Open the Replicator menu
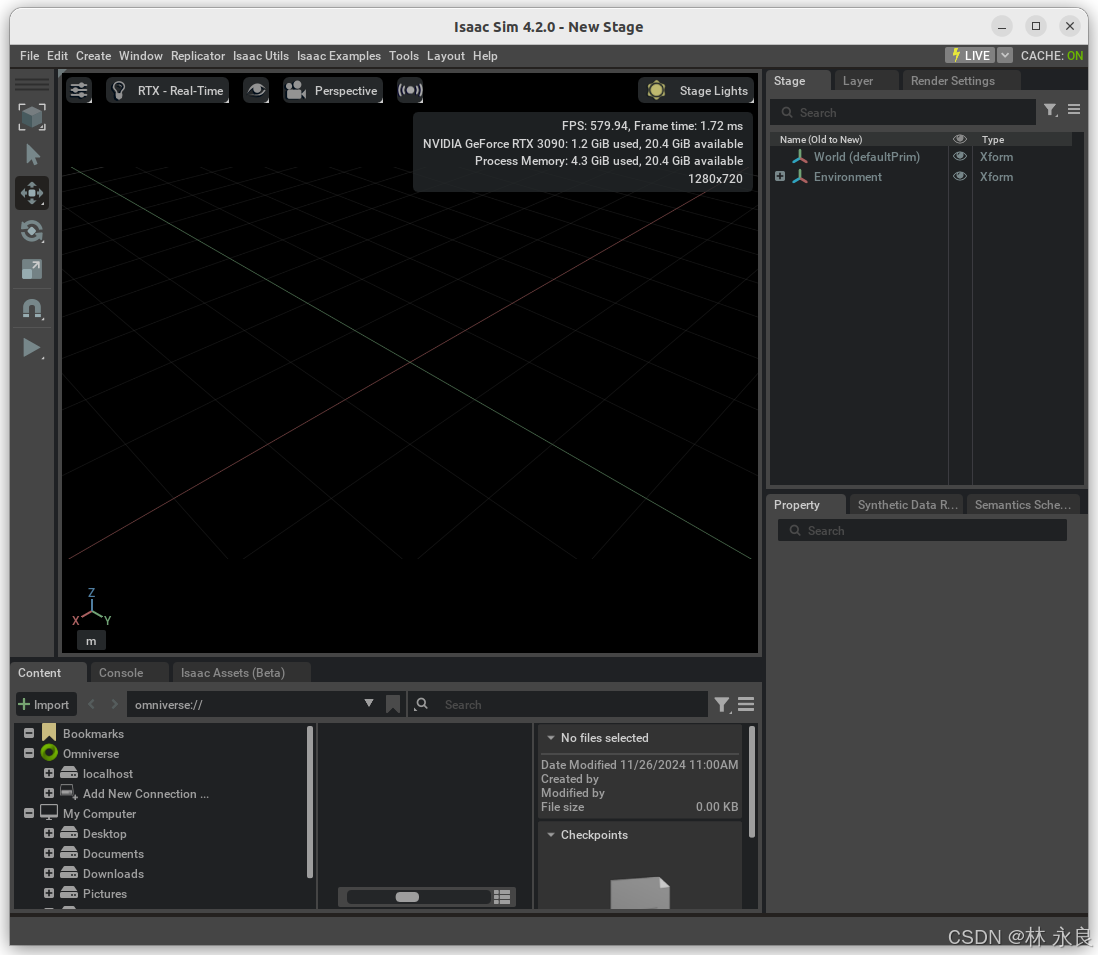Image resolution: width=1098 pixels, height=955 pixels. click(x=197, y=56)
